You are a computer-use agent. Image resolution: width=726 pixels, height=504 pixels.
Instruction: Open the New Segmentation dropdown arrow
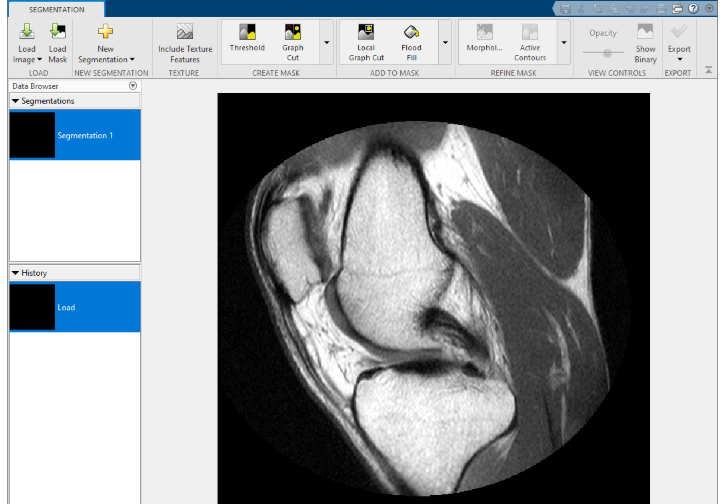pos(132,59)
